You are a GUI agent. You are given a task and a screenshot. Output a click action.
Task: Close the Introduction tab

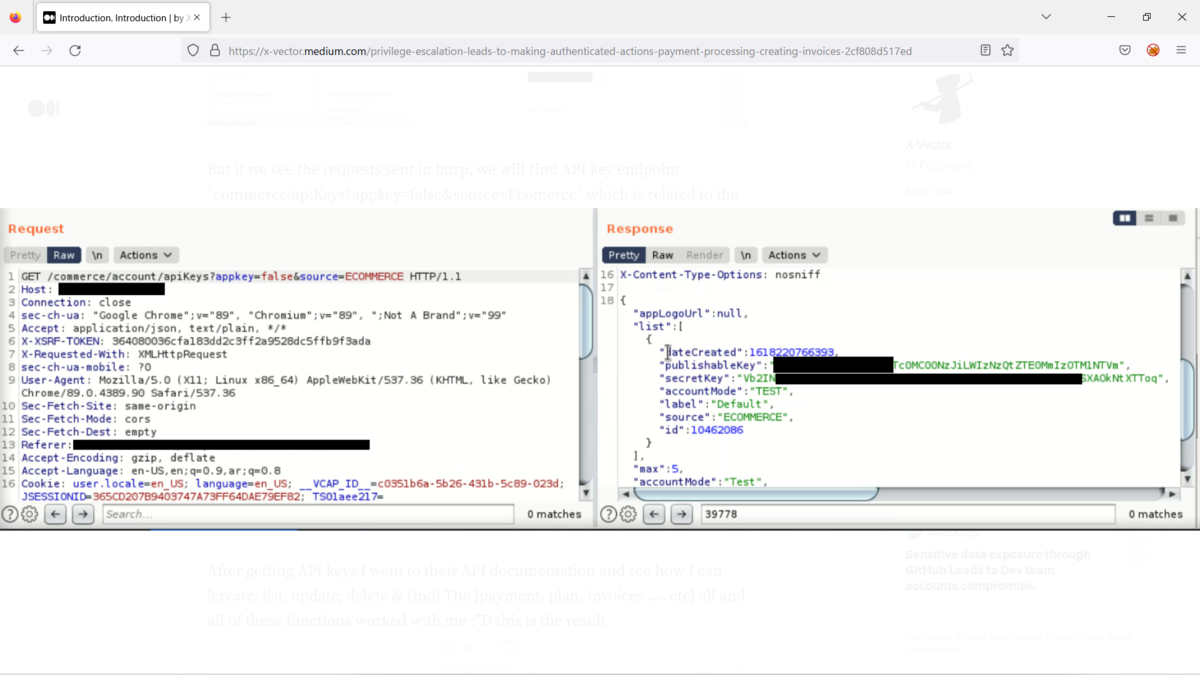(197, 17)
